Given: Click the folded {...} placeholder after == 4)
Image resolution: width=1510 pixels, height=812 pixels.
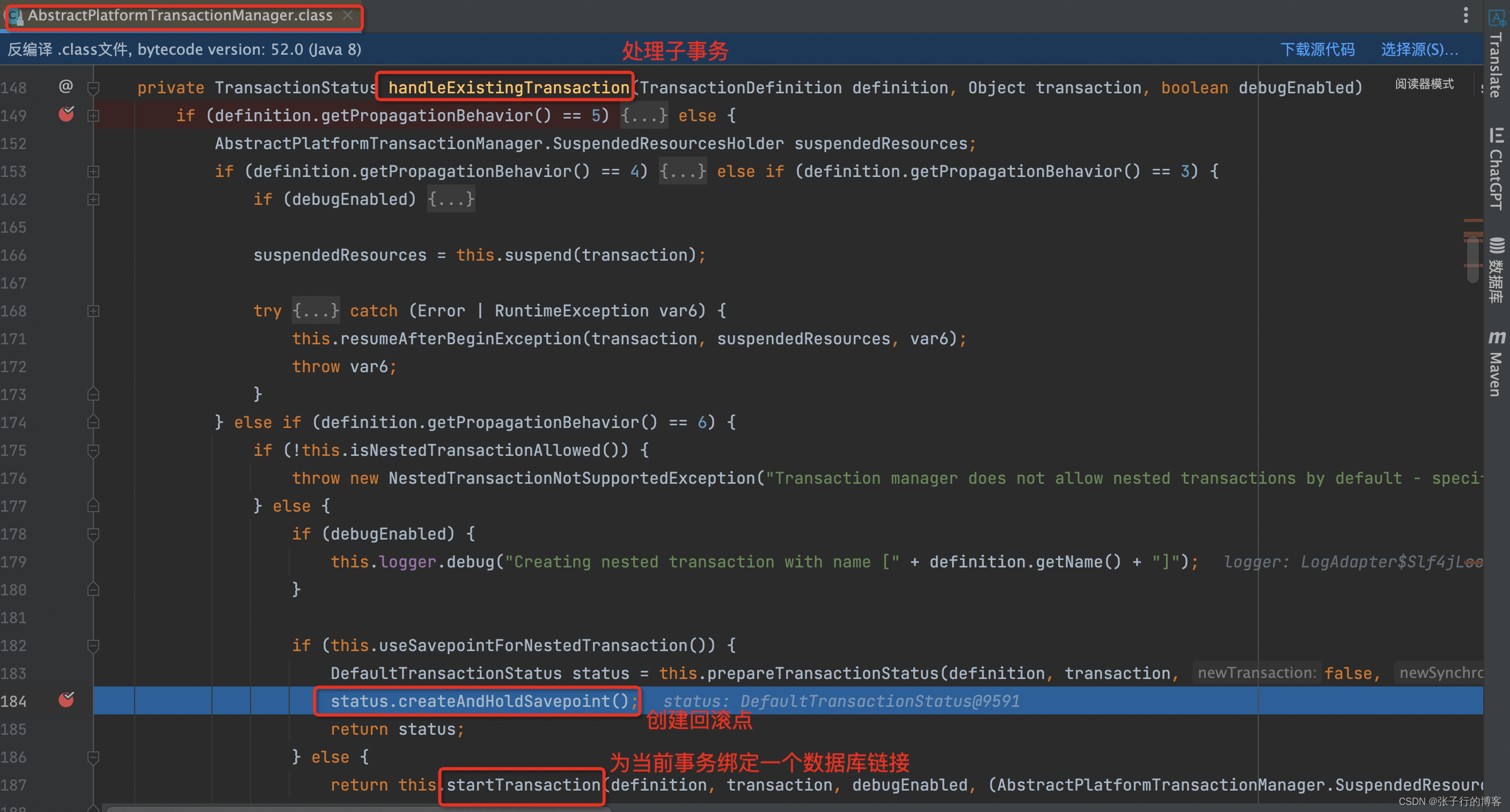Looking at the screenshot, I should click(x=683, y=171).
